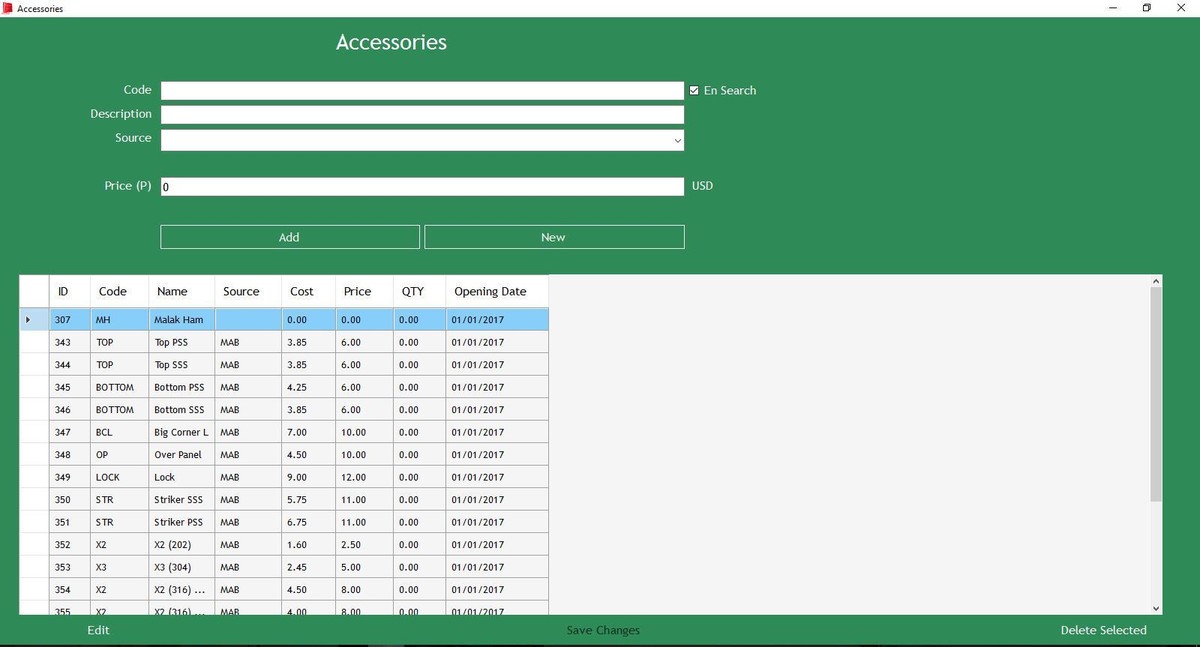The image size is (1200, 647).
Task: Click the Accessories app icon in title bar
Action: tap(8, 8)
